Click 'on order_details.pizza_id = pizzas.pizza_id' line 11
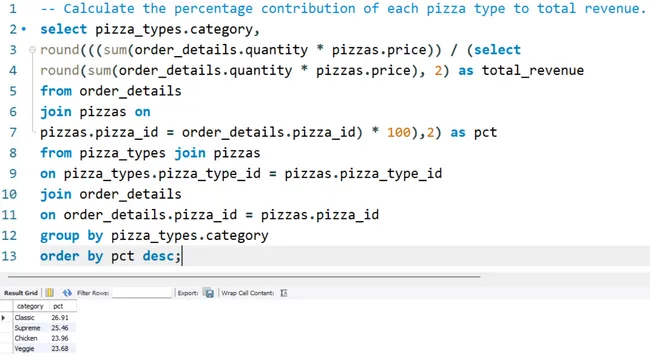 209,215
